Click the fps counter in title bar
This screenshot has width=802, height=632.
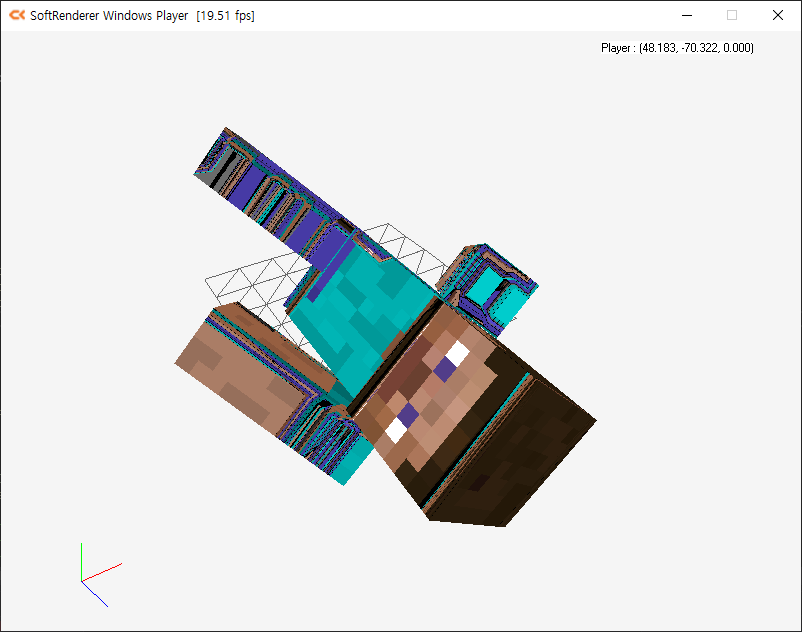pyautogui.click(x=225, y=16)
